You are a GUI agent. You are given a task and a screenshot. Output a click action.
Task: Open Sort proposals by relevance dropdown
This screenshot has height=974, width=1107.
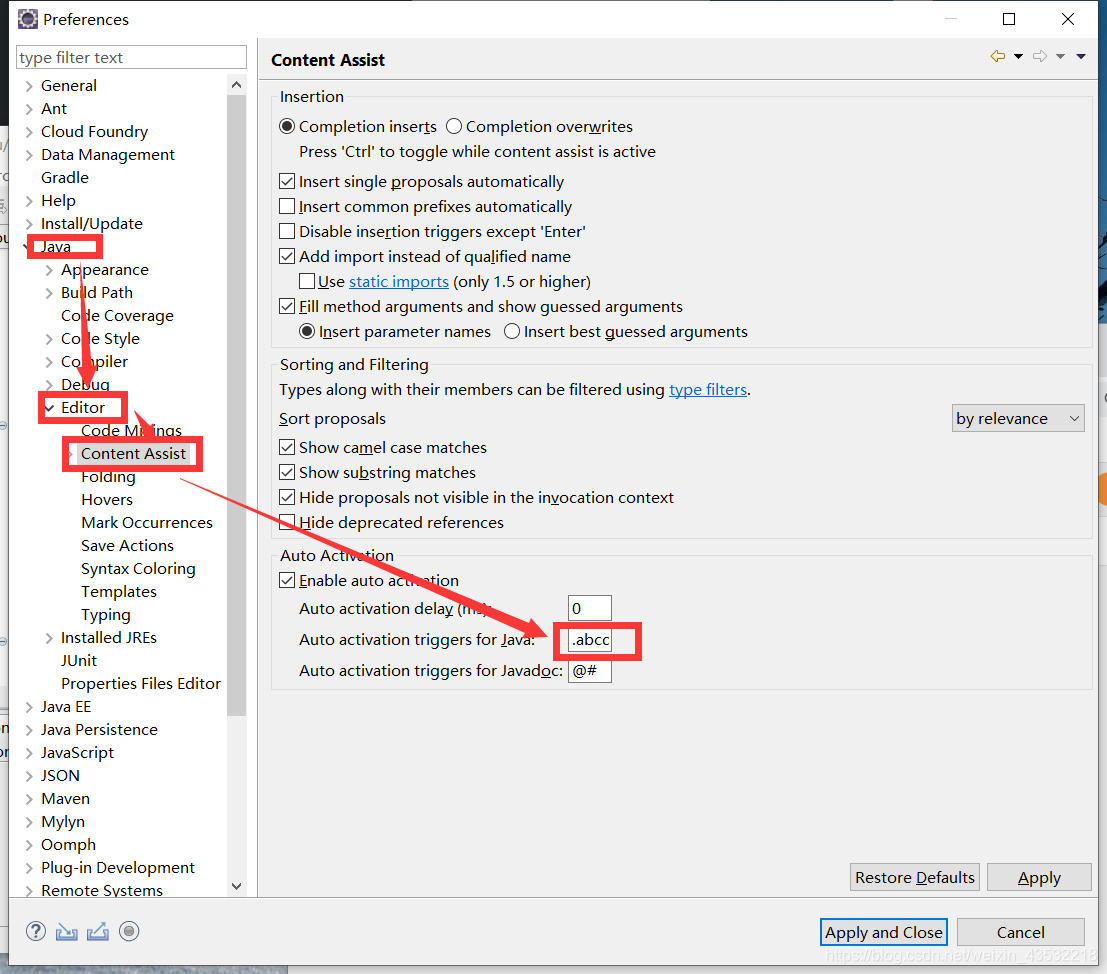click(1018, 419)
